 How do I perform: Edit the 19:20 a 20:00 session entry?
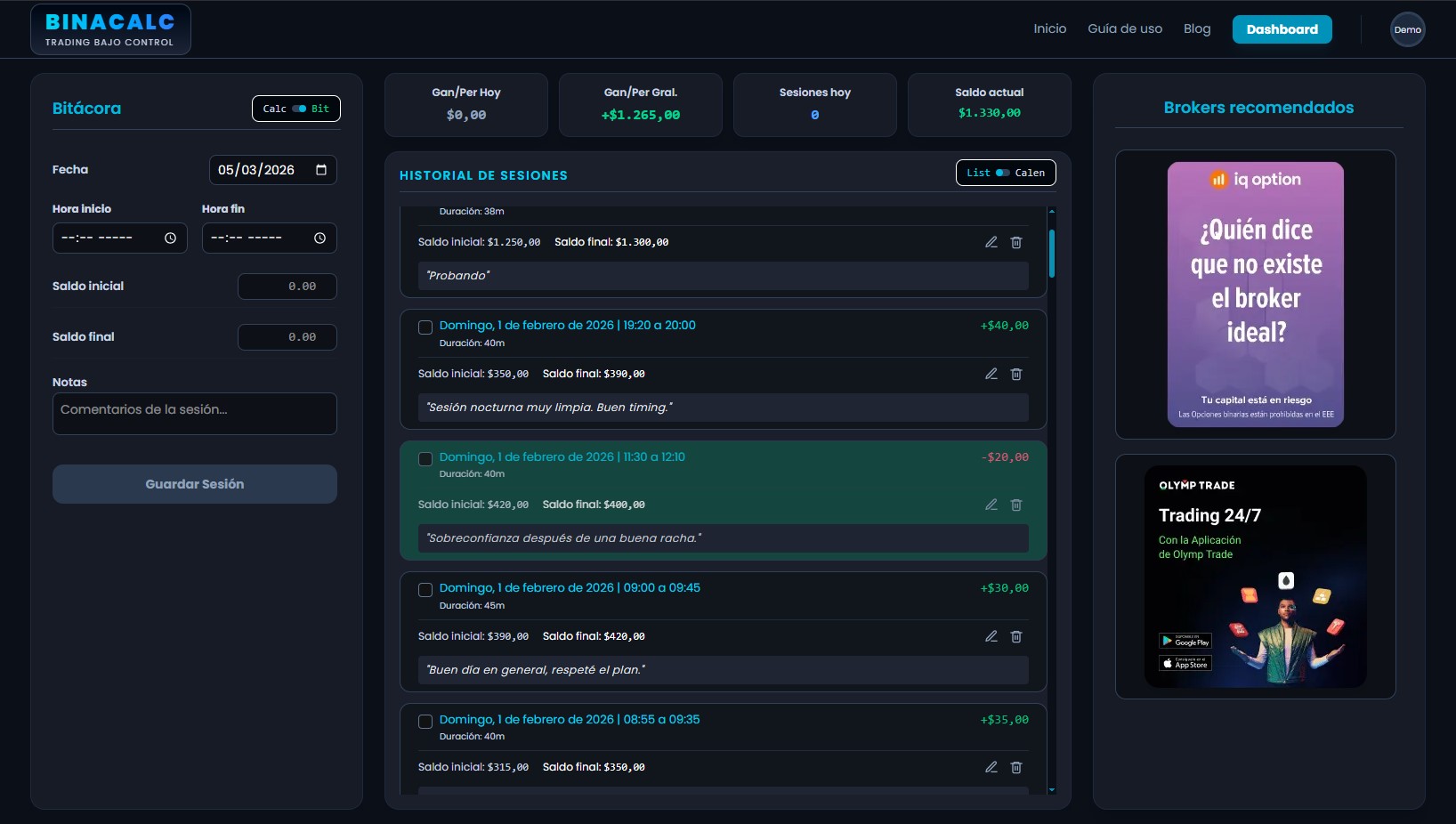(x=991, y=374)
